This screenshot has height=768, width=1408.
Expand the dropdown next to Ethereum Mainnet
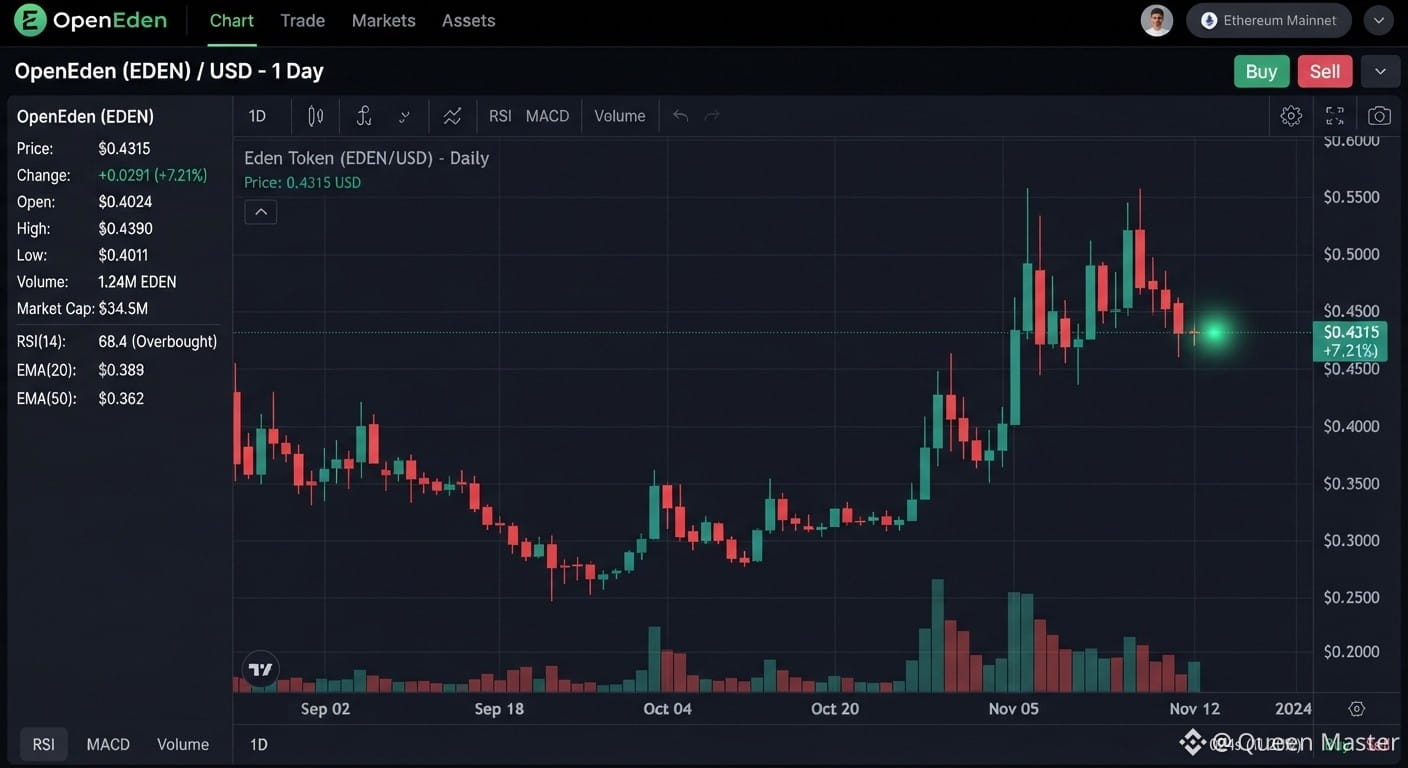click(x=1379, y=20)
